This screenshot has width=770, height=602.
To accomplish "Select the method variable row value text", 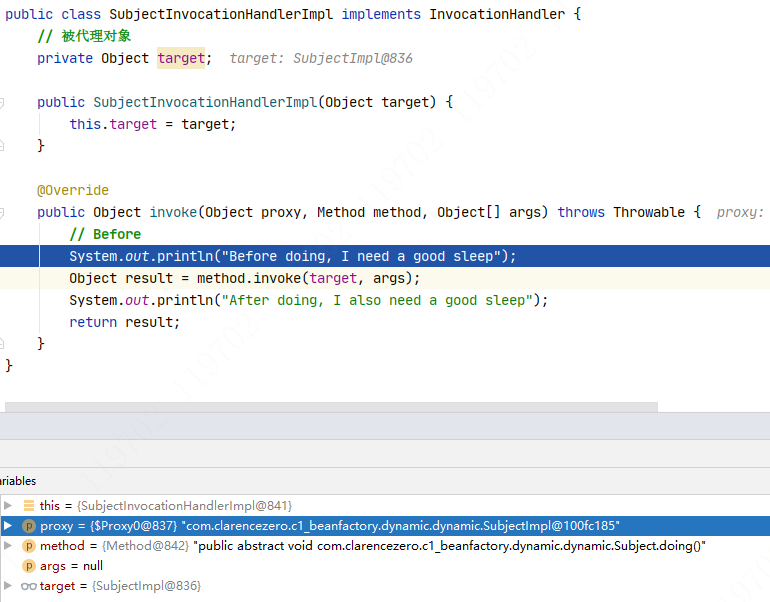I will click(x=449, y=546).
